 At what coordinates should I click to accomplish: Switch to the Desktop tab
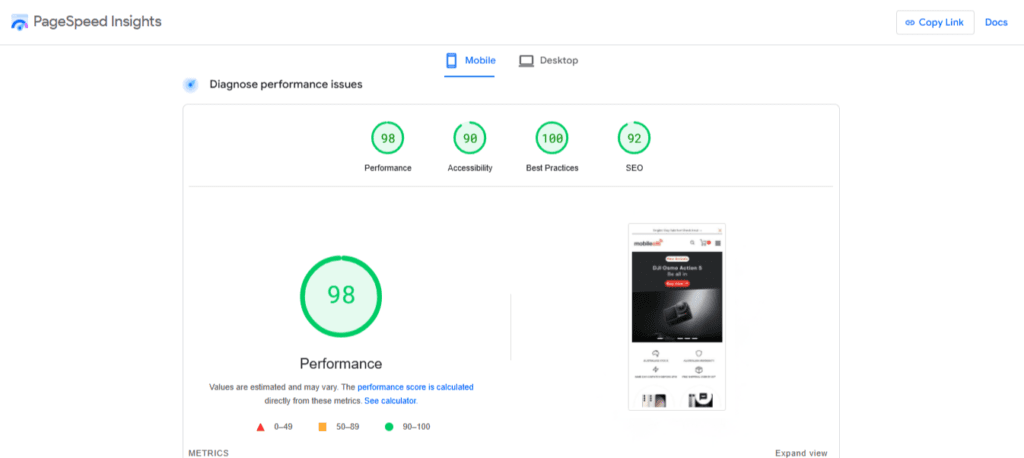[x=548, y=60]
